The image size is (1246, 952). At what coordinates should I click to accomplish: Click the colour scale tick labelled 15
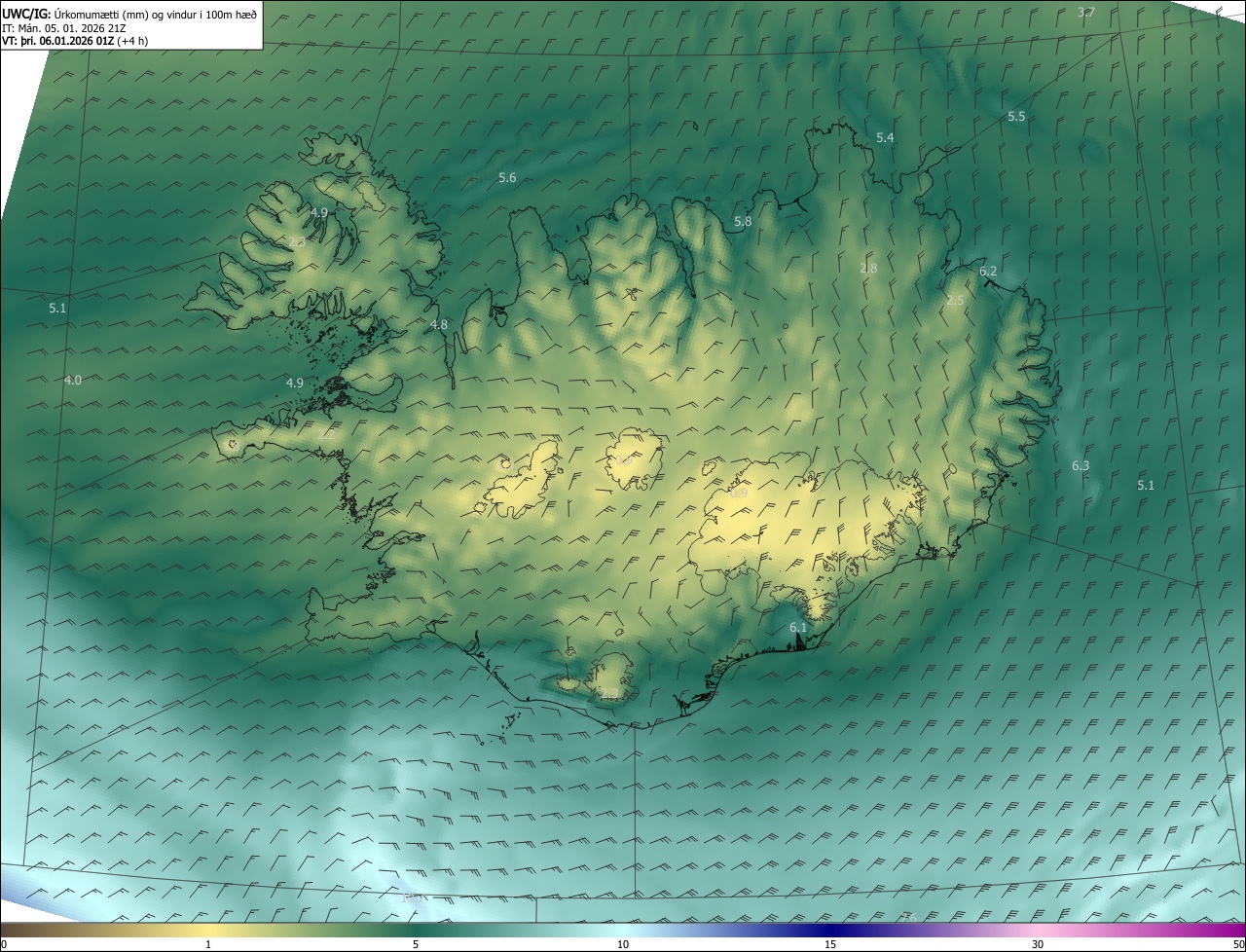coord(830,944)
